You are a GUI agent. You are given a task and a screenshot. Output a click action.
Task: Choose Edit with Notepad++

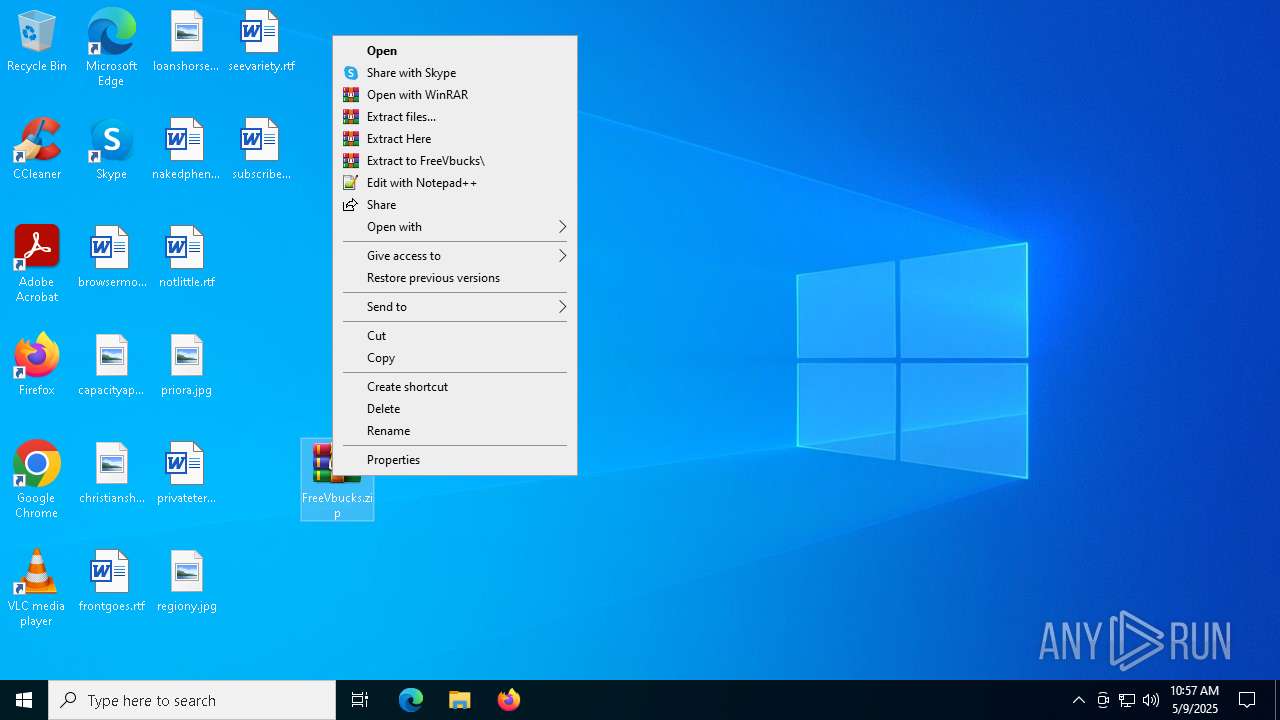(x=455, y=183)
